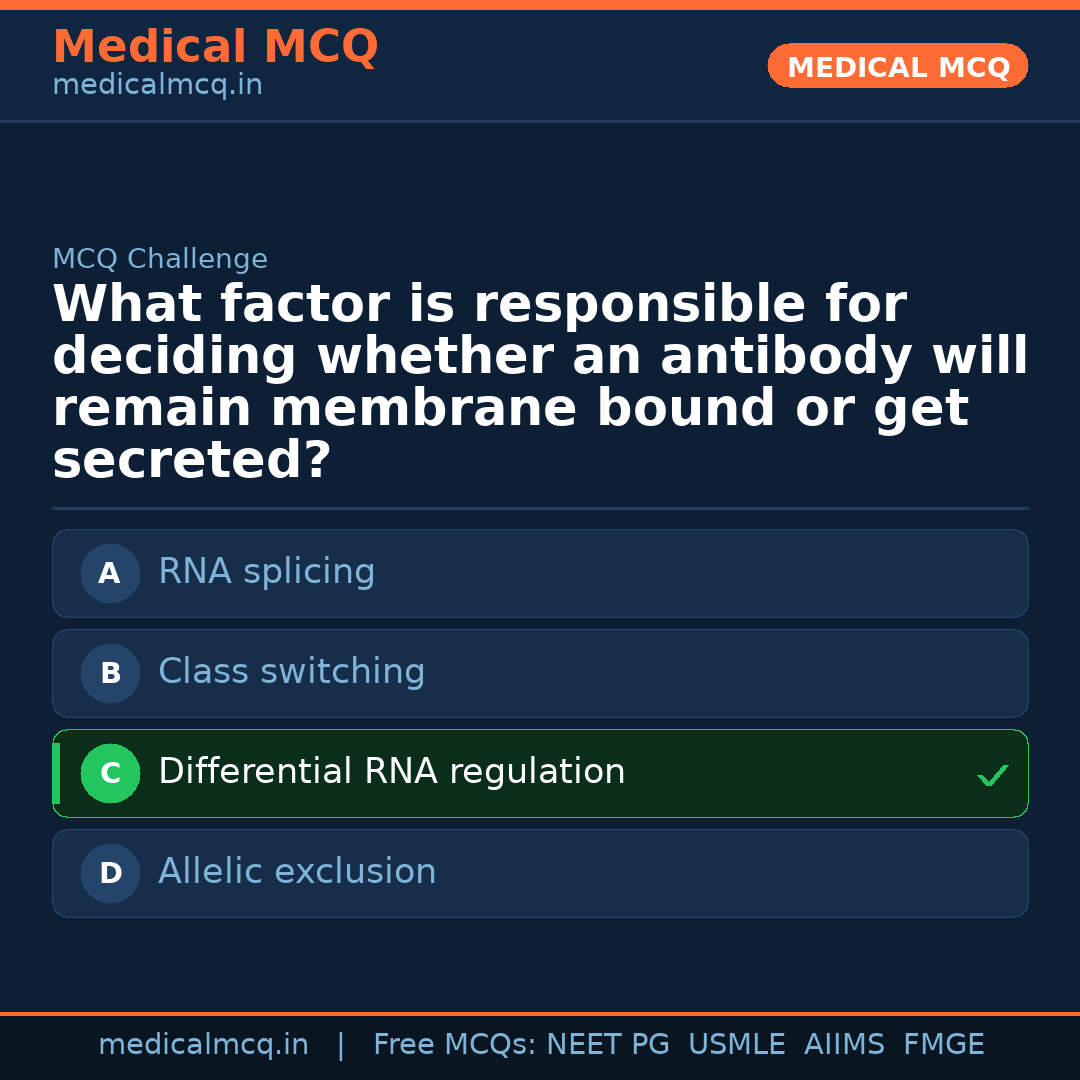
Task: Click "USMLE" in the footer
Action: coord(736,1045)
